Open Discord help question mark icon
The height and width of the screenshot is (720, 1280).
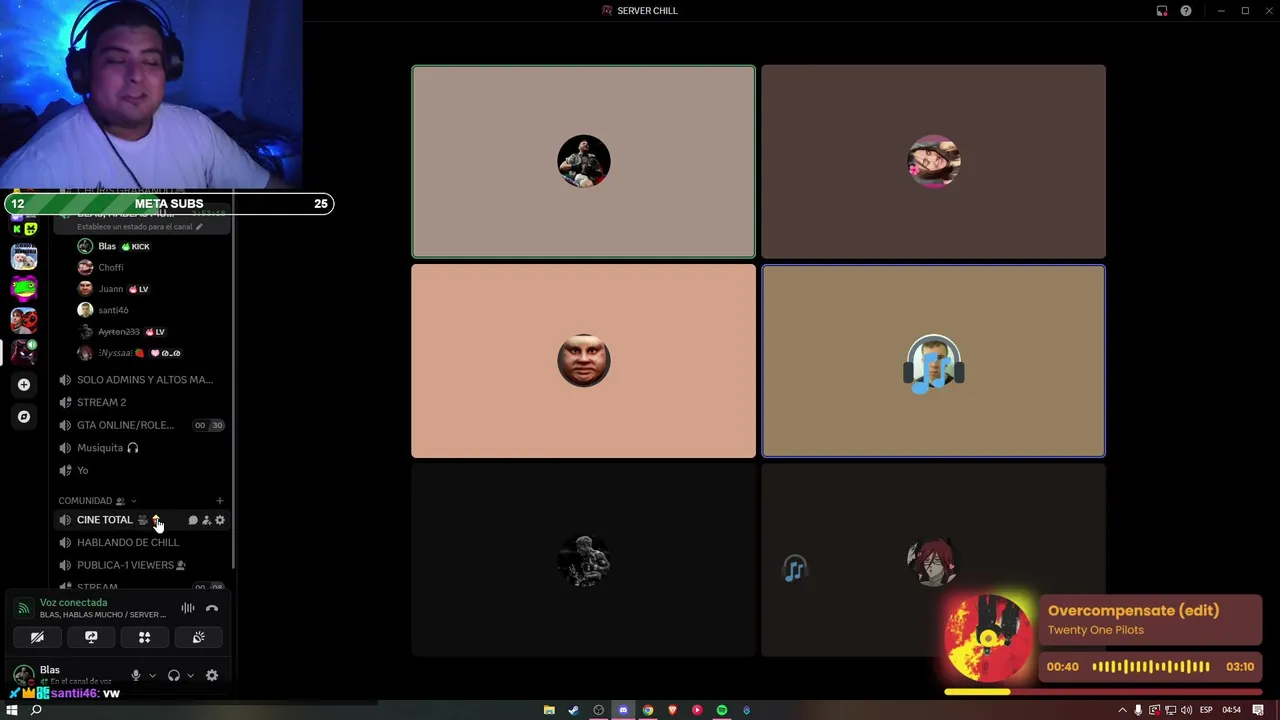coord(1186,11)
